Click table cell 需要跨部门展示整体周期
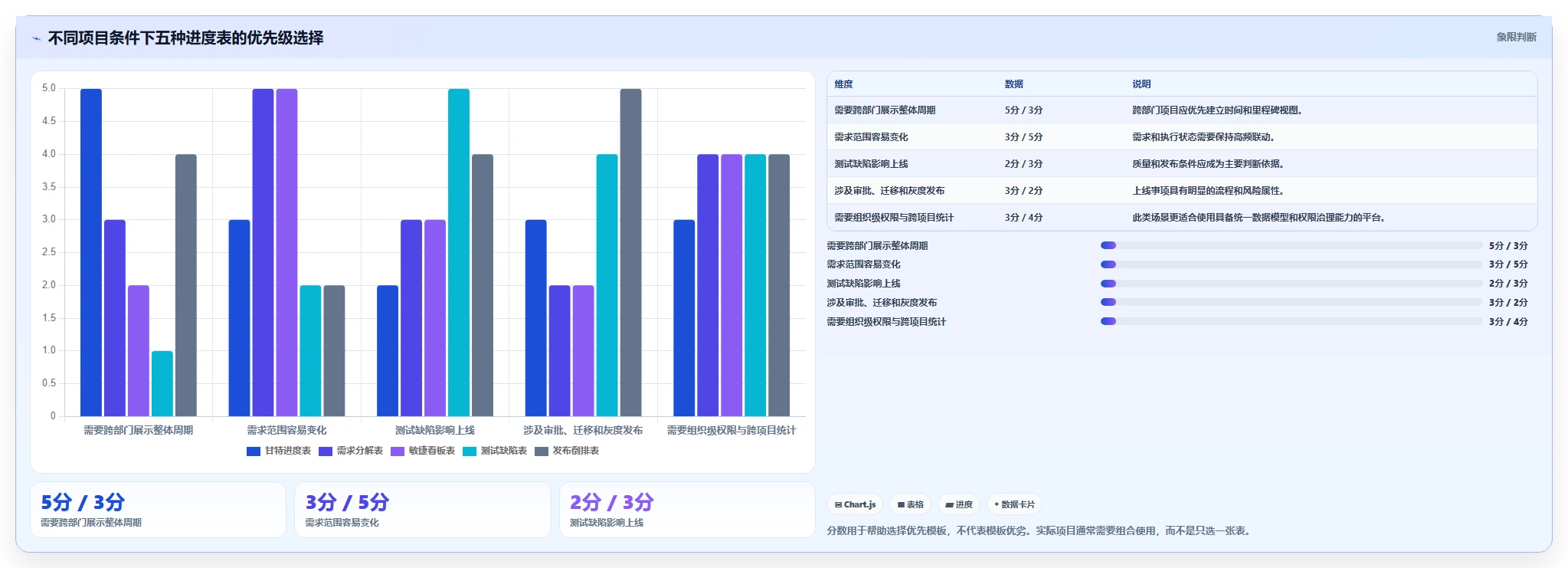The width and height of the screenshot is (1568, 568). point(885,110)
